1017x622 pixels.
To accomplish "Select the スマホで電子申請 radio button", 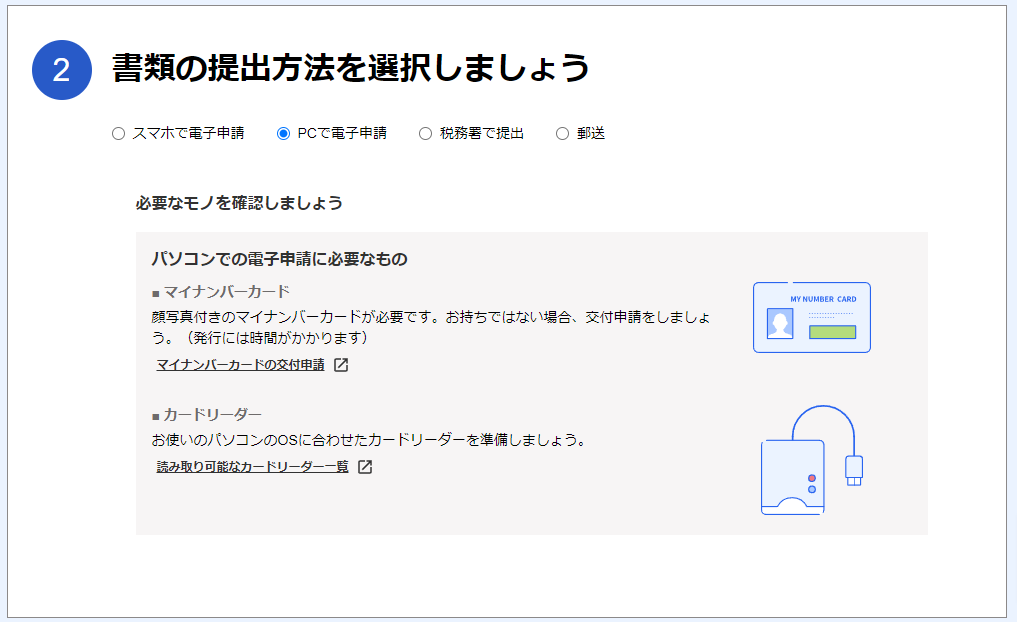I will (x=119, y=133).
